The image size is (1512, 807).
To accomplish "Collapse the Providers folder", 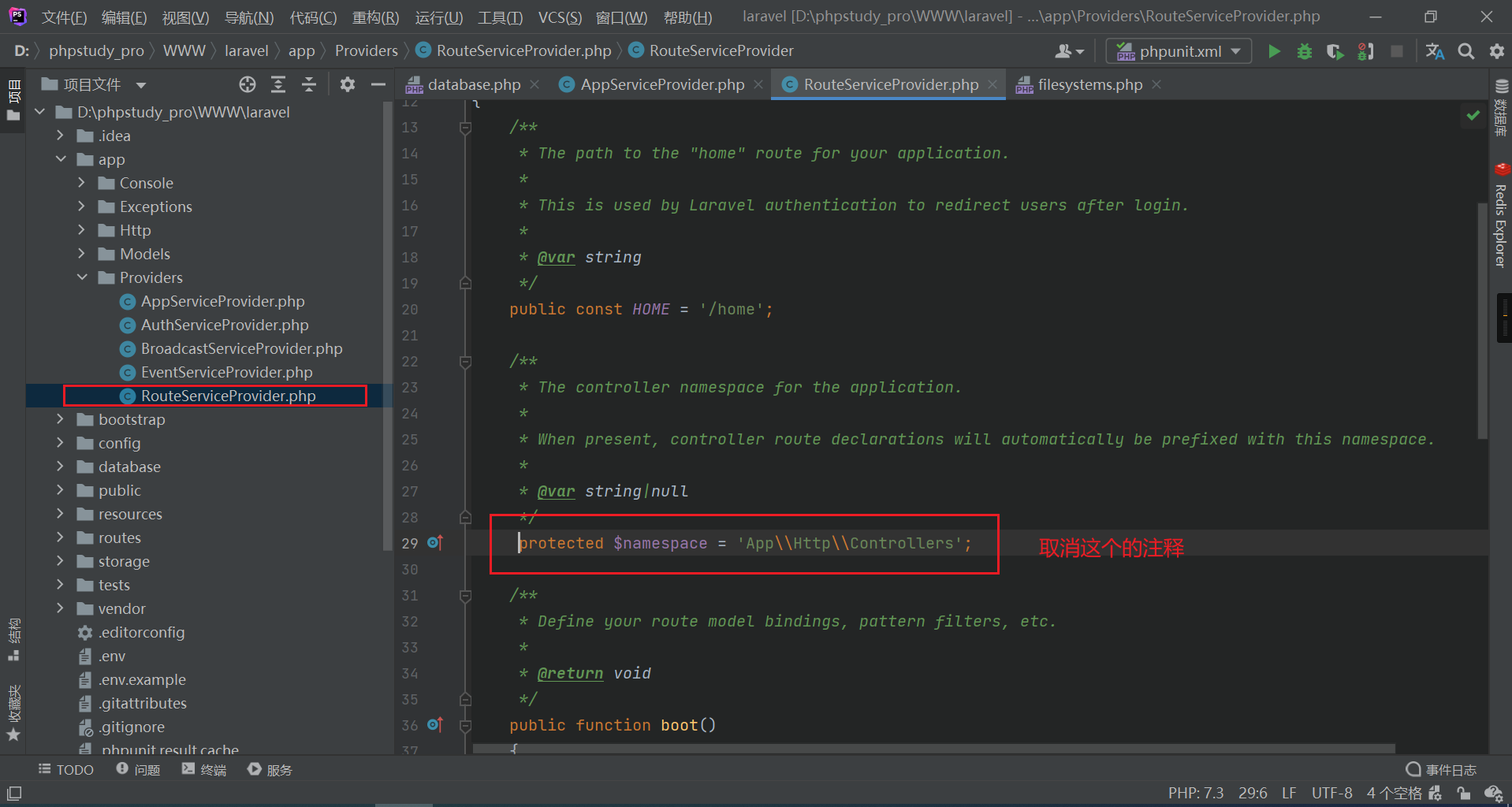I will (82, 277).
